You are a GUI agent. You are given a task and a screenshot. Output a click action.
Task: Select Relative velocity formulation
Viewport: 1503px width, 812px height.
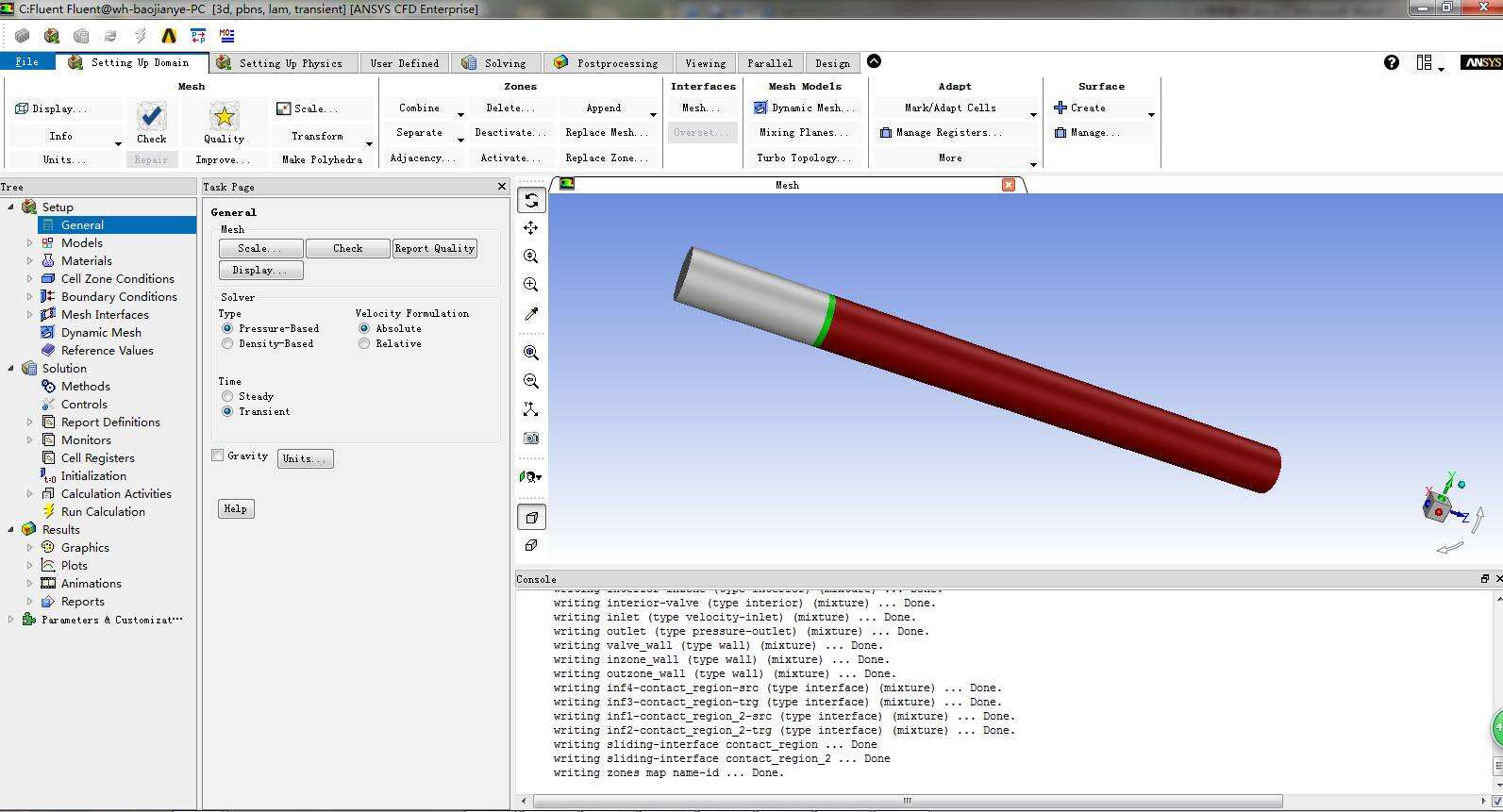(x=364, y=343)
